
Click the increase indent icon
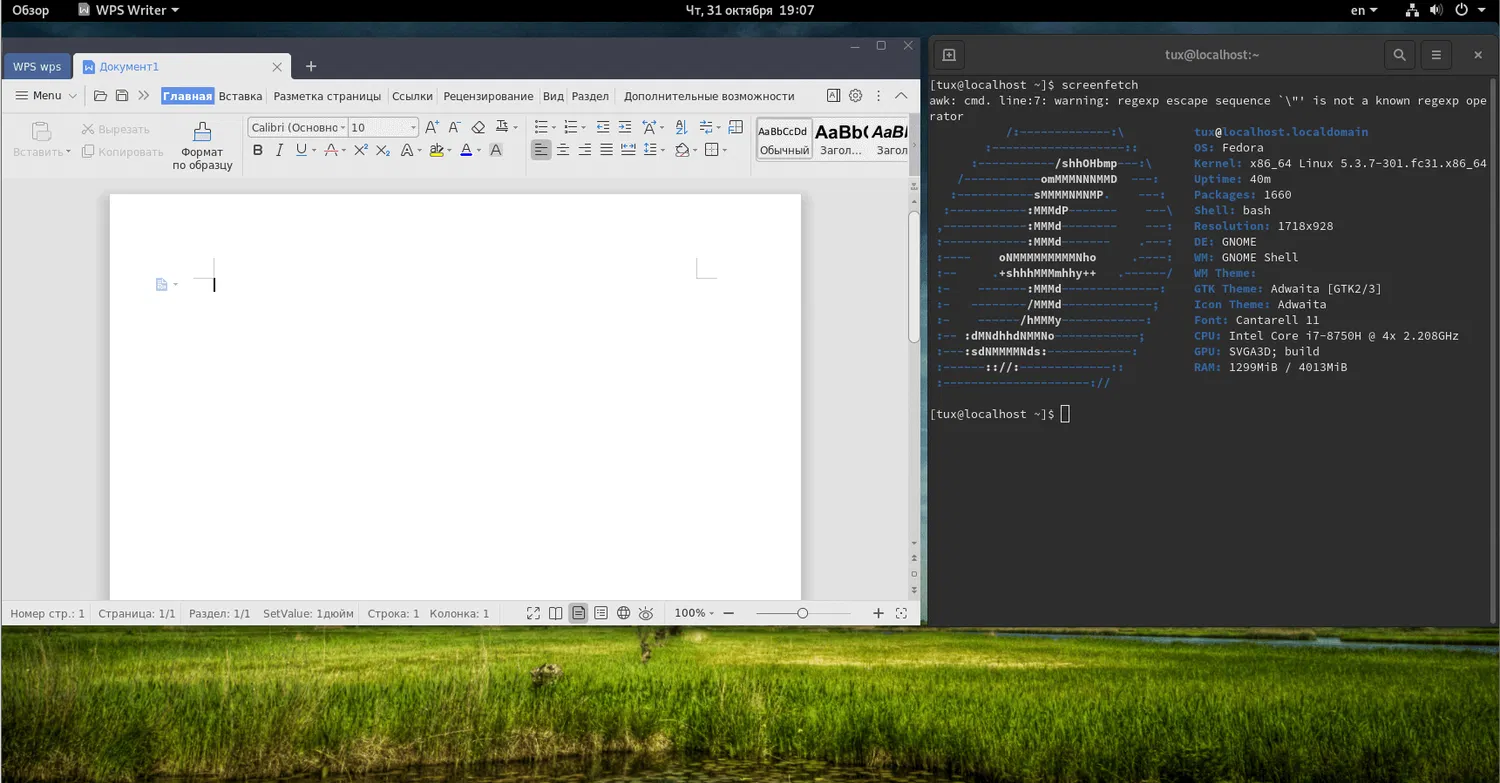pyautogui.click(x=625, y=127)
